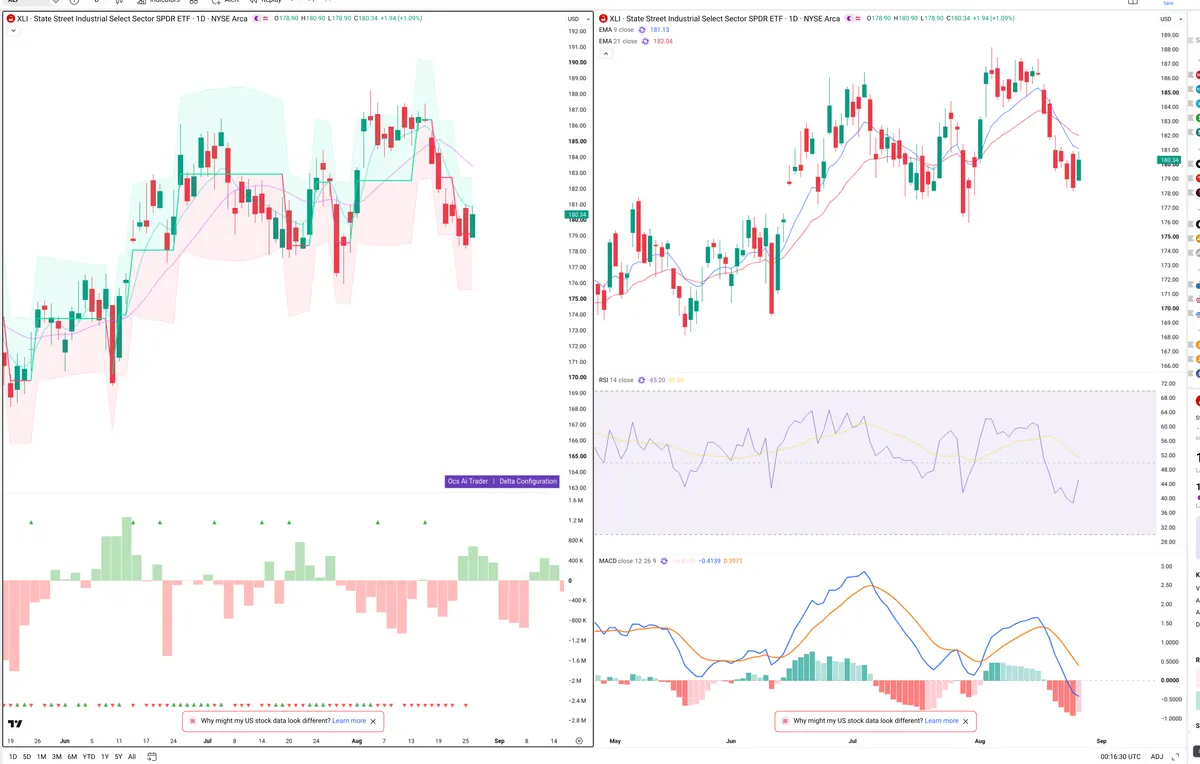Screen dimensions: 1200x764
Task: Select the 1Y date range
Action: [105, 757]
